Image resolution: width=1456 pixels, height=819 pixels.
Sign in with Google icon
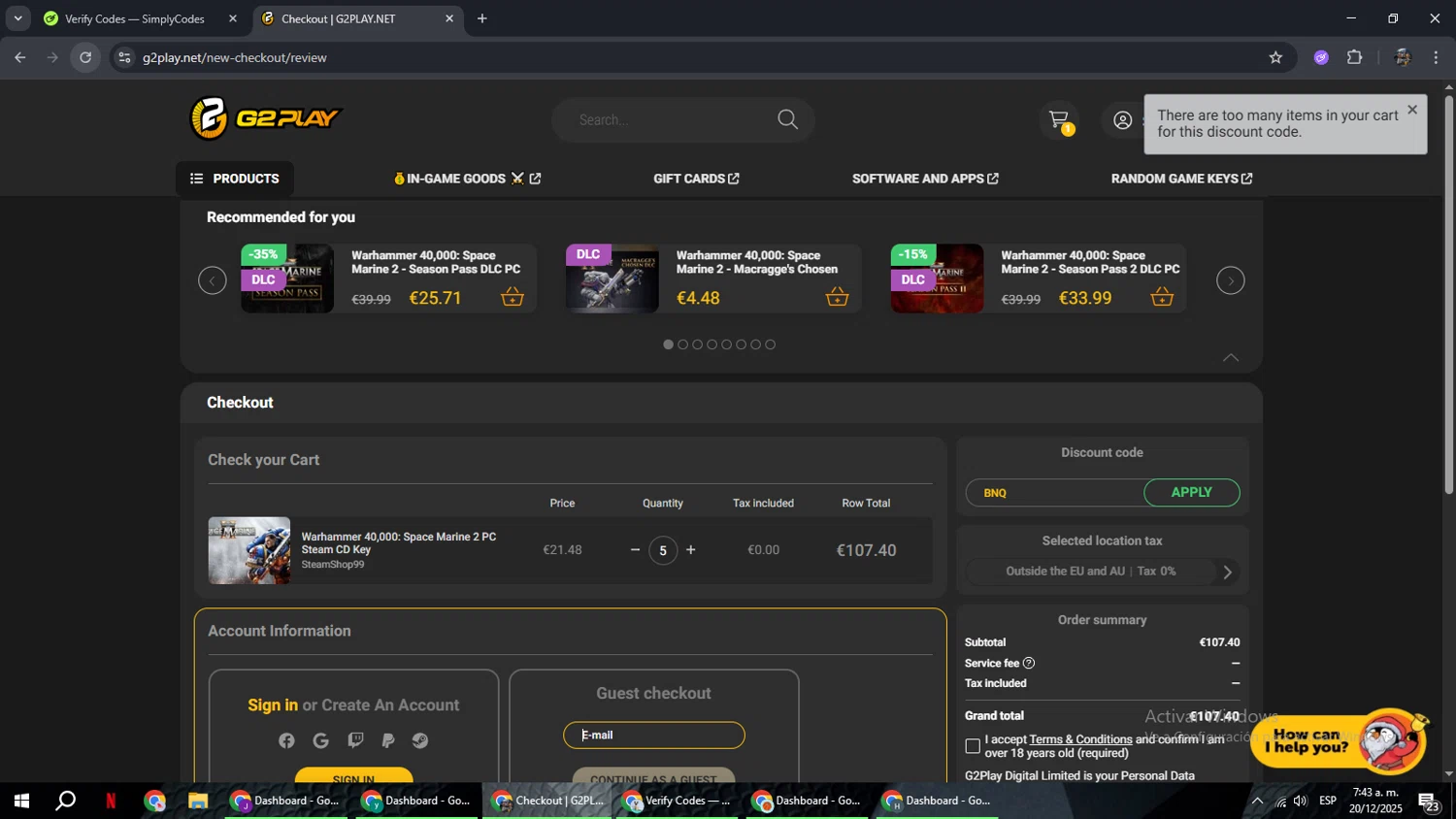tap(321, 740)
